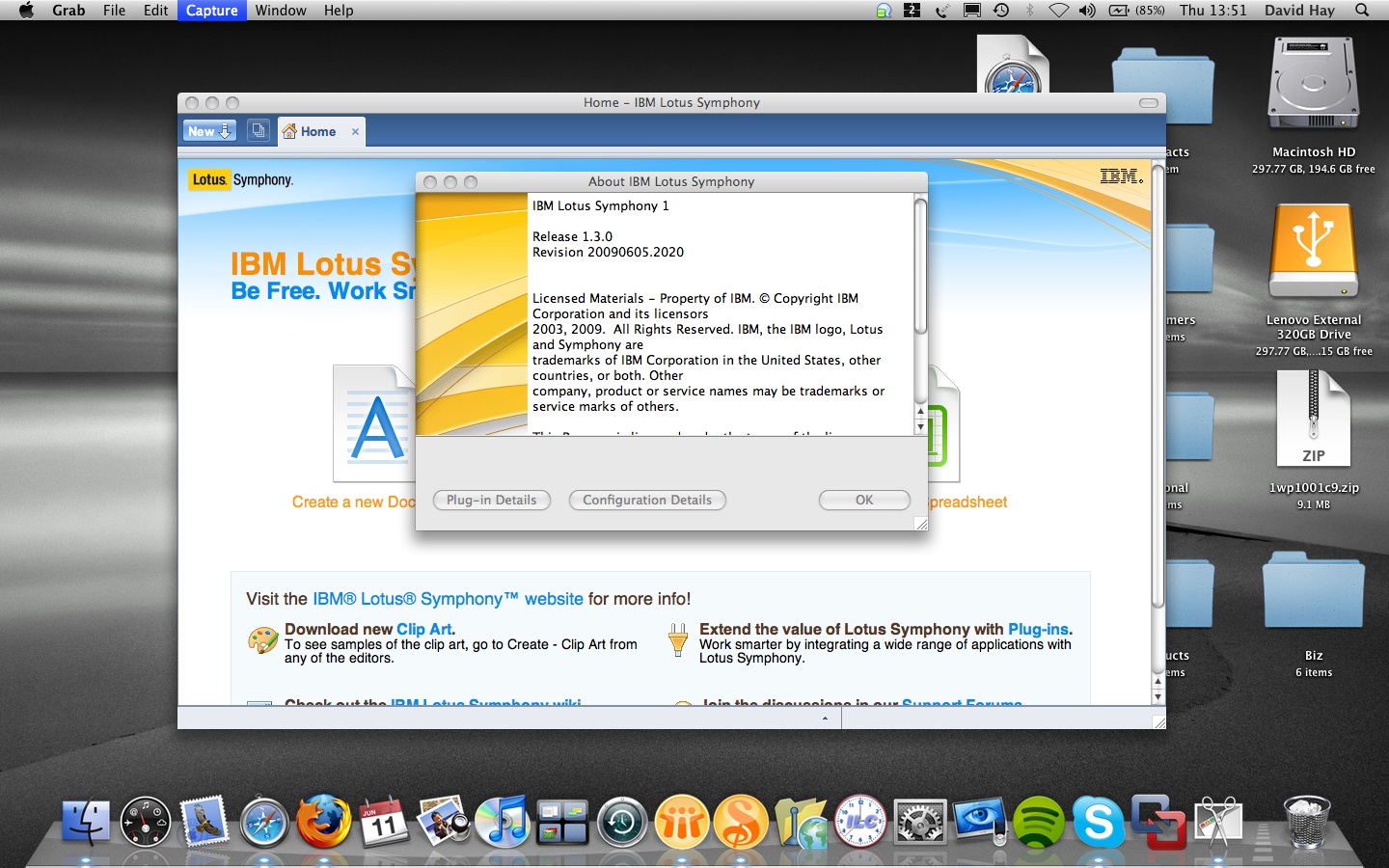
Task: Open System Preferences from the Dock
Action: click(x=919, y=823)
